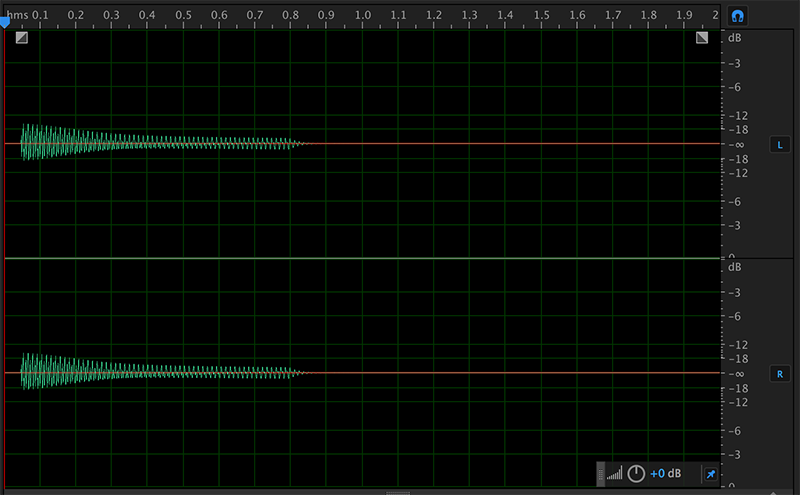800x495 pixels.
Task: Click the right channel dB scale label
Action: point(735,267)
